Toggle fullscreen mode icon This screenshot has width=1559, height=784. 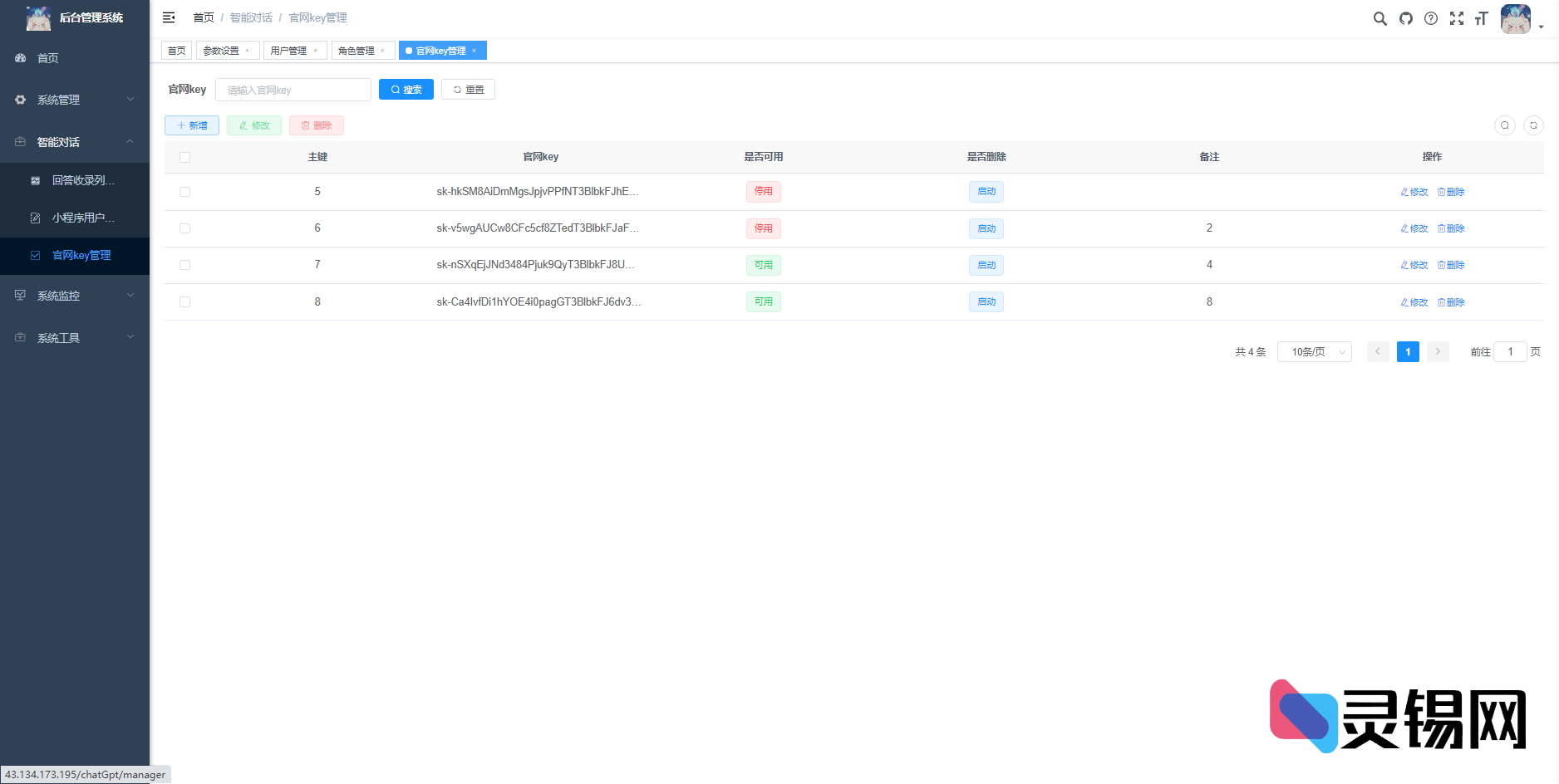click(x=1456, y=18)
